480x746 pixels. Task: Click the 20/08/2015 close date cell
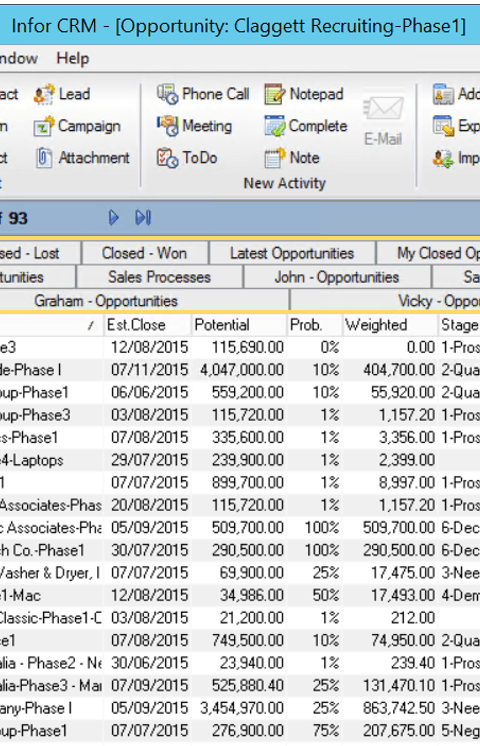[147, 505]
